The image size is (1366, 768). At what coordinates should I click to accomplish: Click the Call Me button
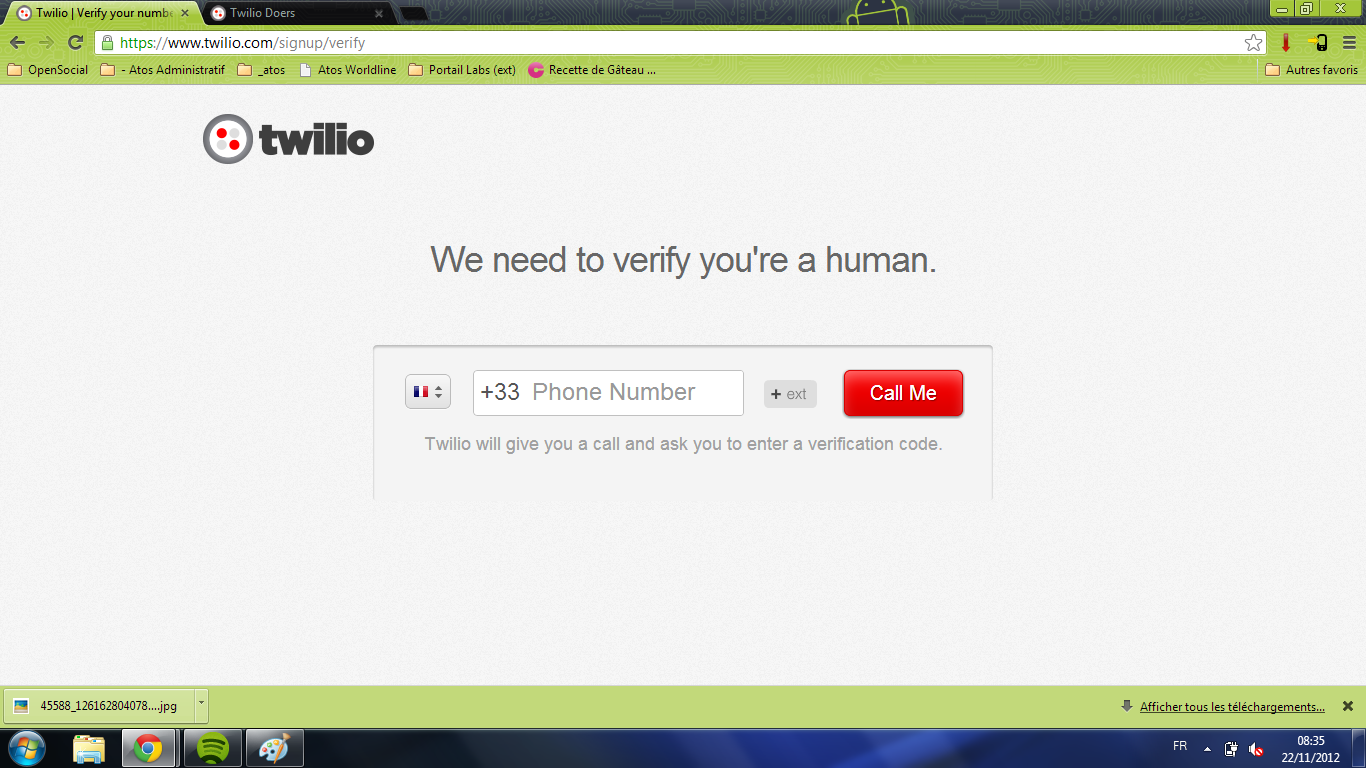[x=903, y=393]
